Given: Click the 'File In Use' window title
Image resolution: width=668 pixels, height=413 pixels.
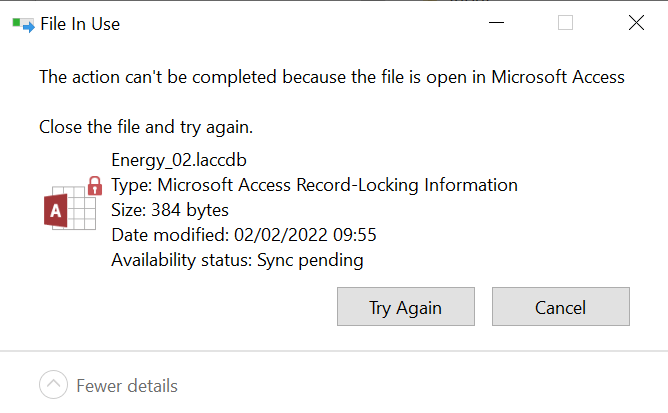Looking at the screenshot, I should [x=80, y=24].
